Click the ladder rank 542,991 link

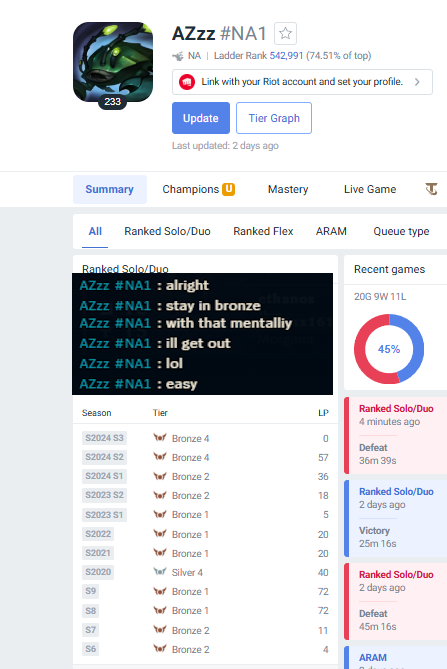pyautogui.click(x=286, y=55)
